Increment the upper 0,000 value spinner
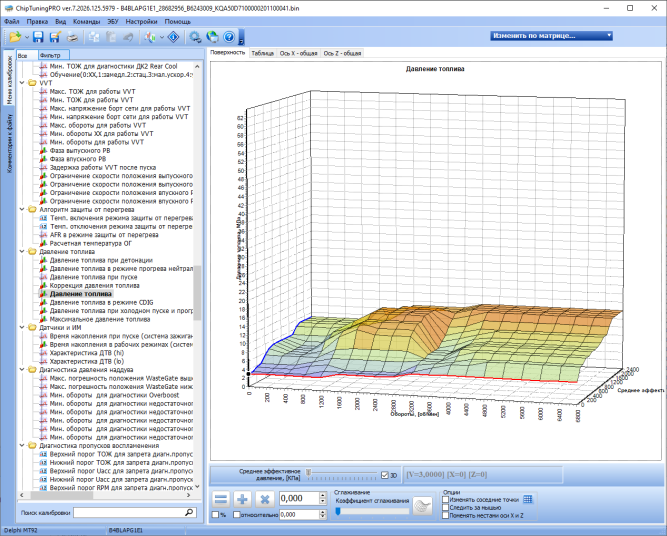 point(322,495)
